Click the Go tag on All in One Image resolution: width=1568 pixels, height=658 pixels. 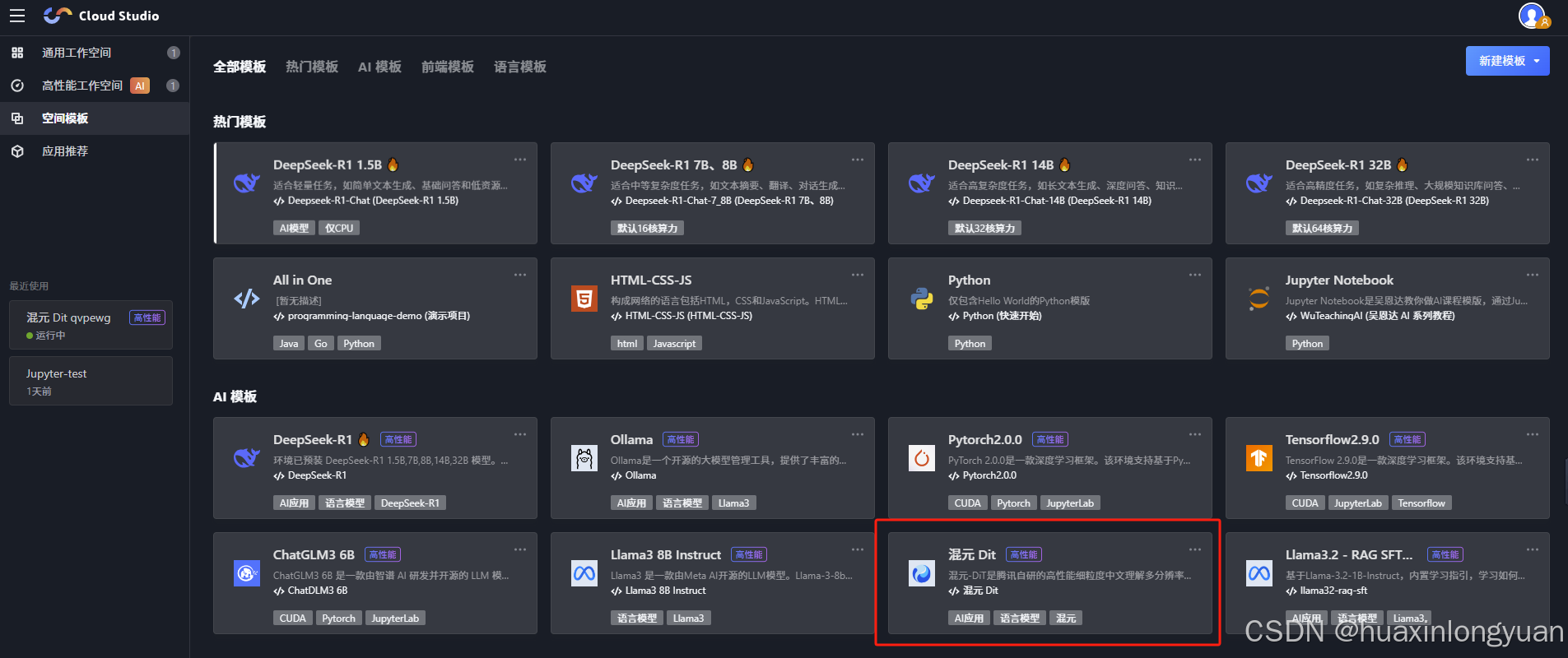pyautogui.click(x=321, y=344)
